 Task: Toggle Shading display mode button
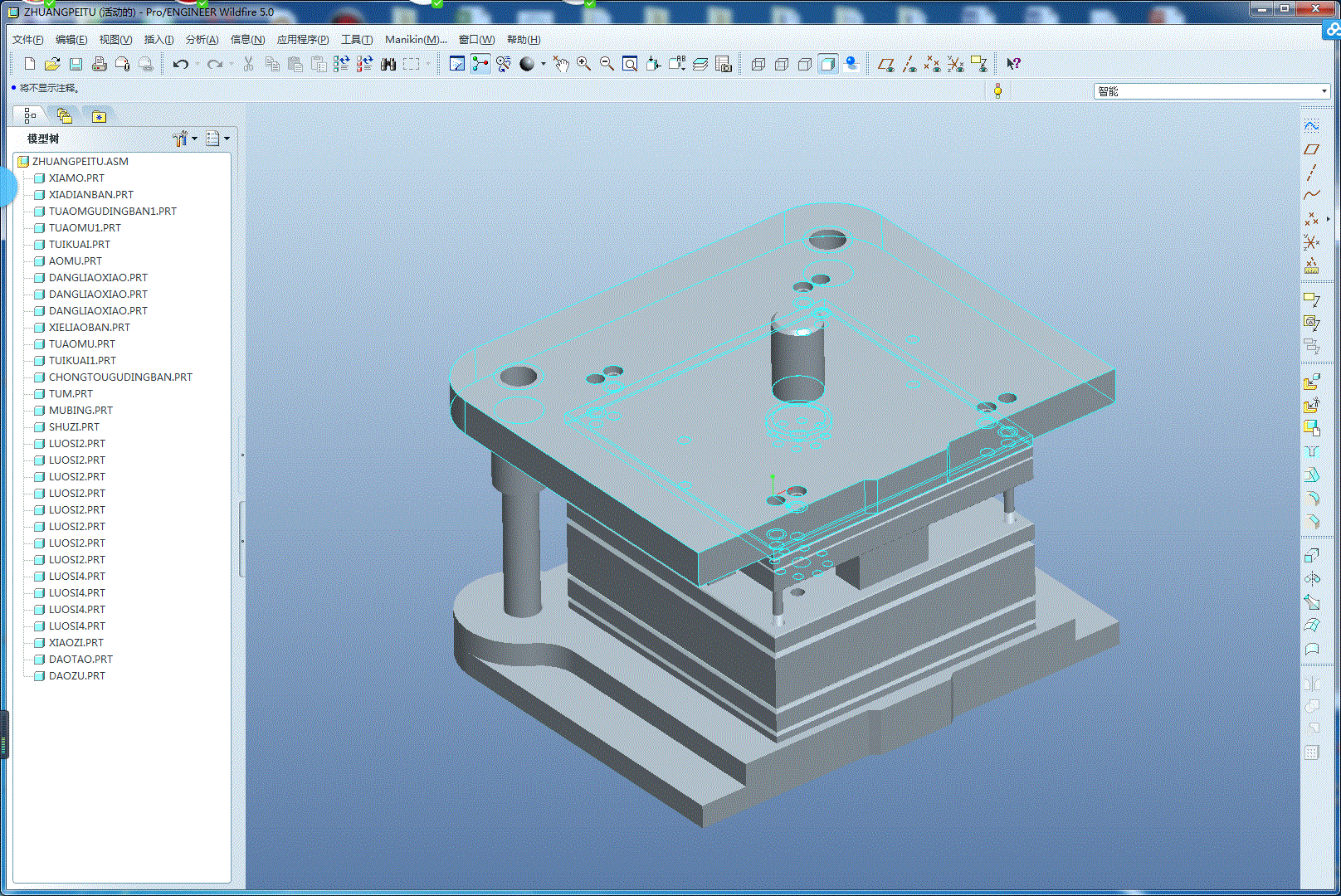[827, 64]
